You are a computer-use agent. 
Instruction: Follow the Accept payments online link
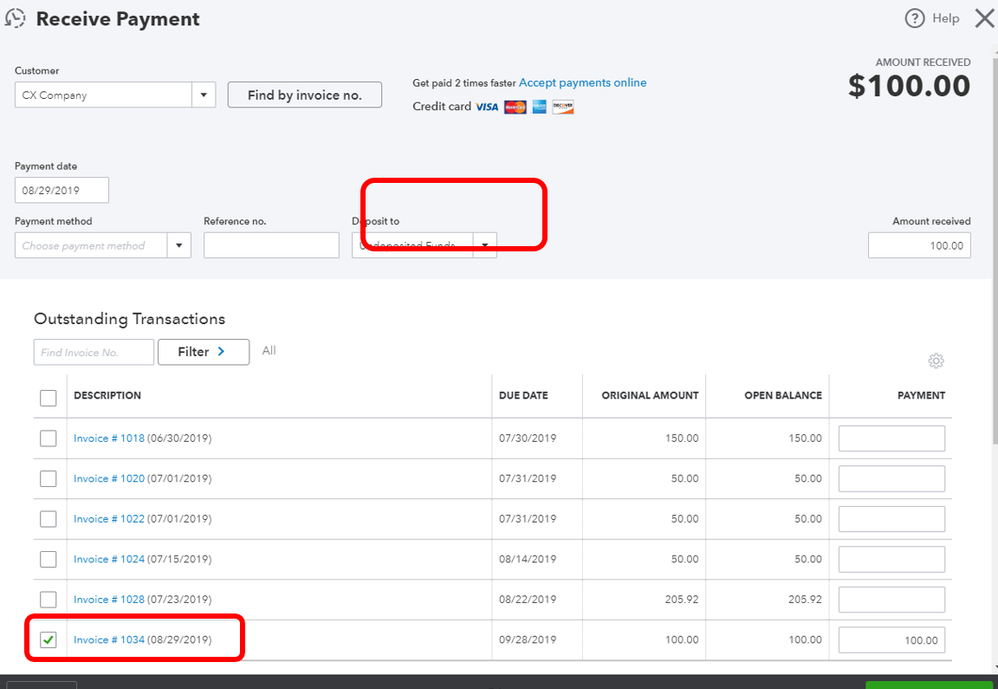click(x=582, y=83)
